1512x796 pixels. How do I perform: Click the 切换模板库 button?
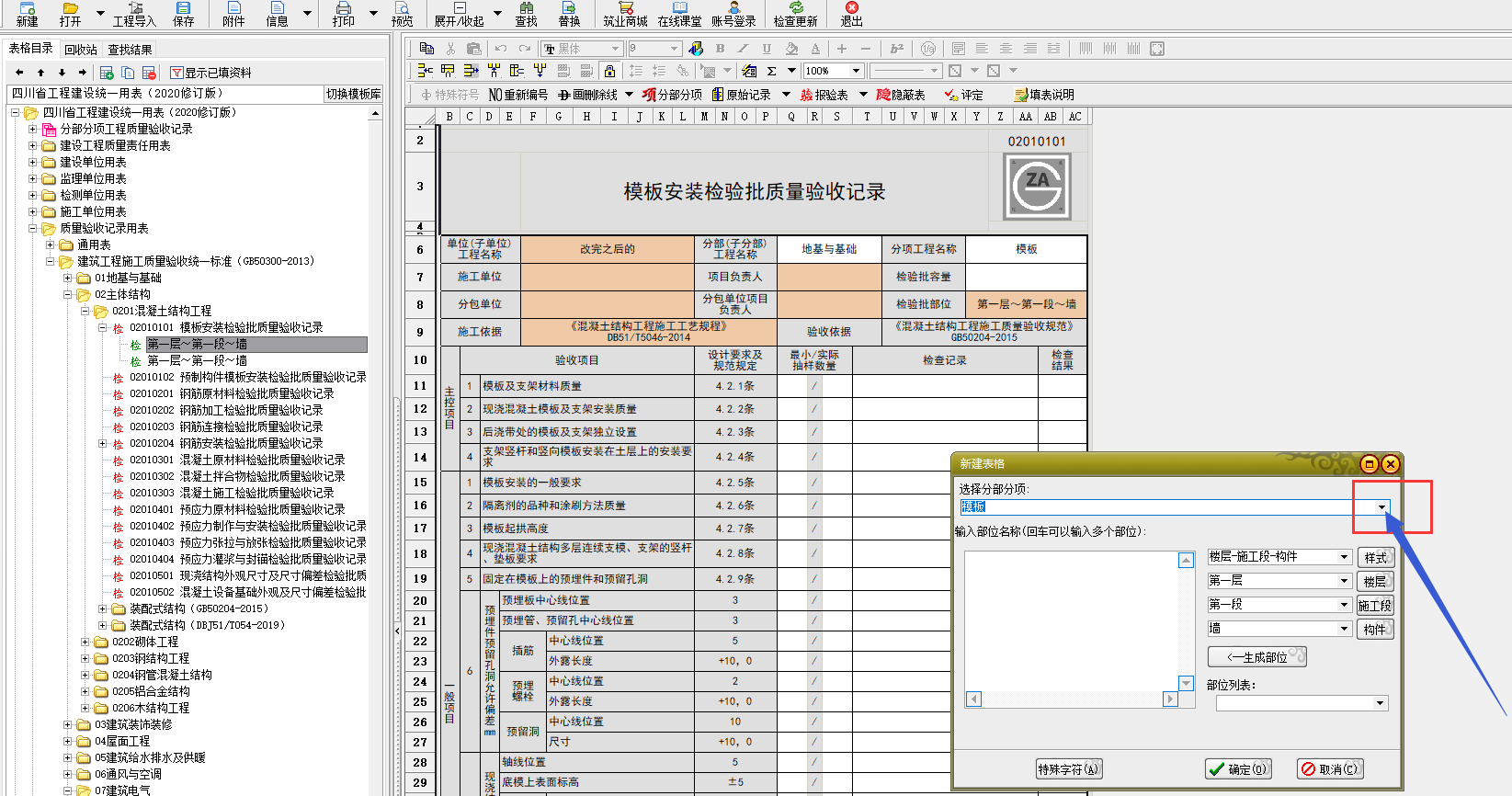pos(354,94)
